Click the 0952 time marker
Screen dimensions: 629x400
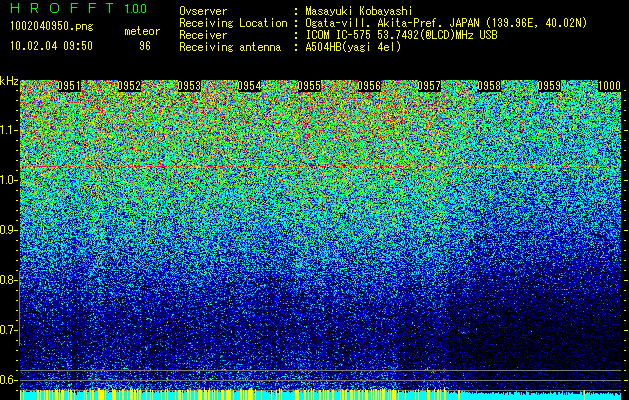[129, 86]
